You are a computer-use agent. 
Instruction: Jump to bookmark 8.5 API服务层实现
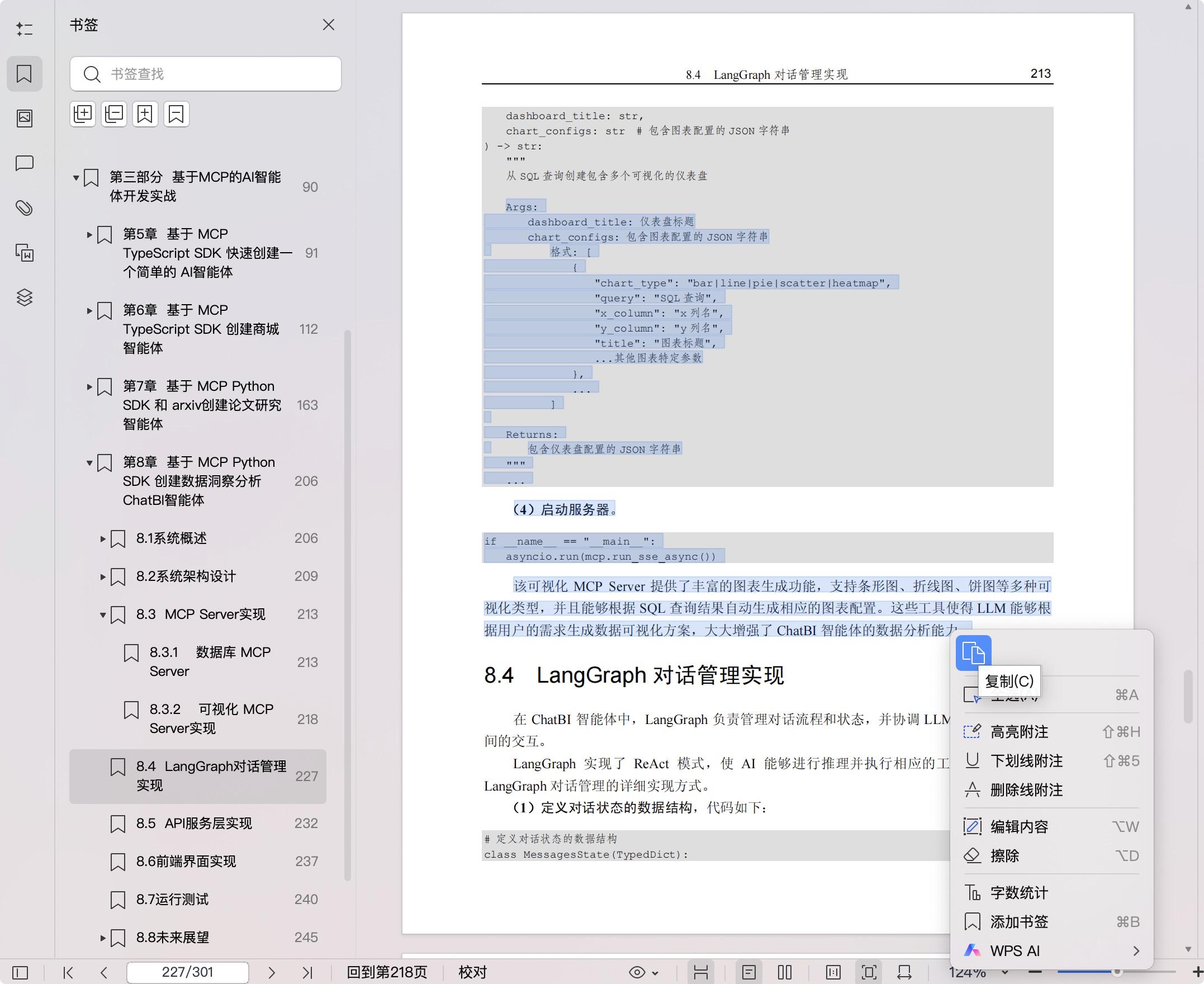[x=198, y=824]
